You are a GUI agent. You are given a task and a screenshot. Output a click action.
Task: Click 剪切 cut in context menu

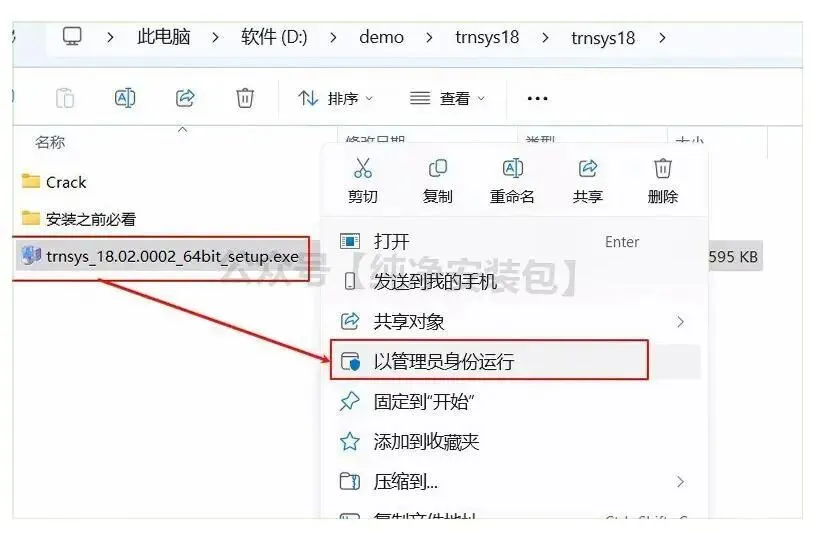[x=362, y=181]
